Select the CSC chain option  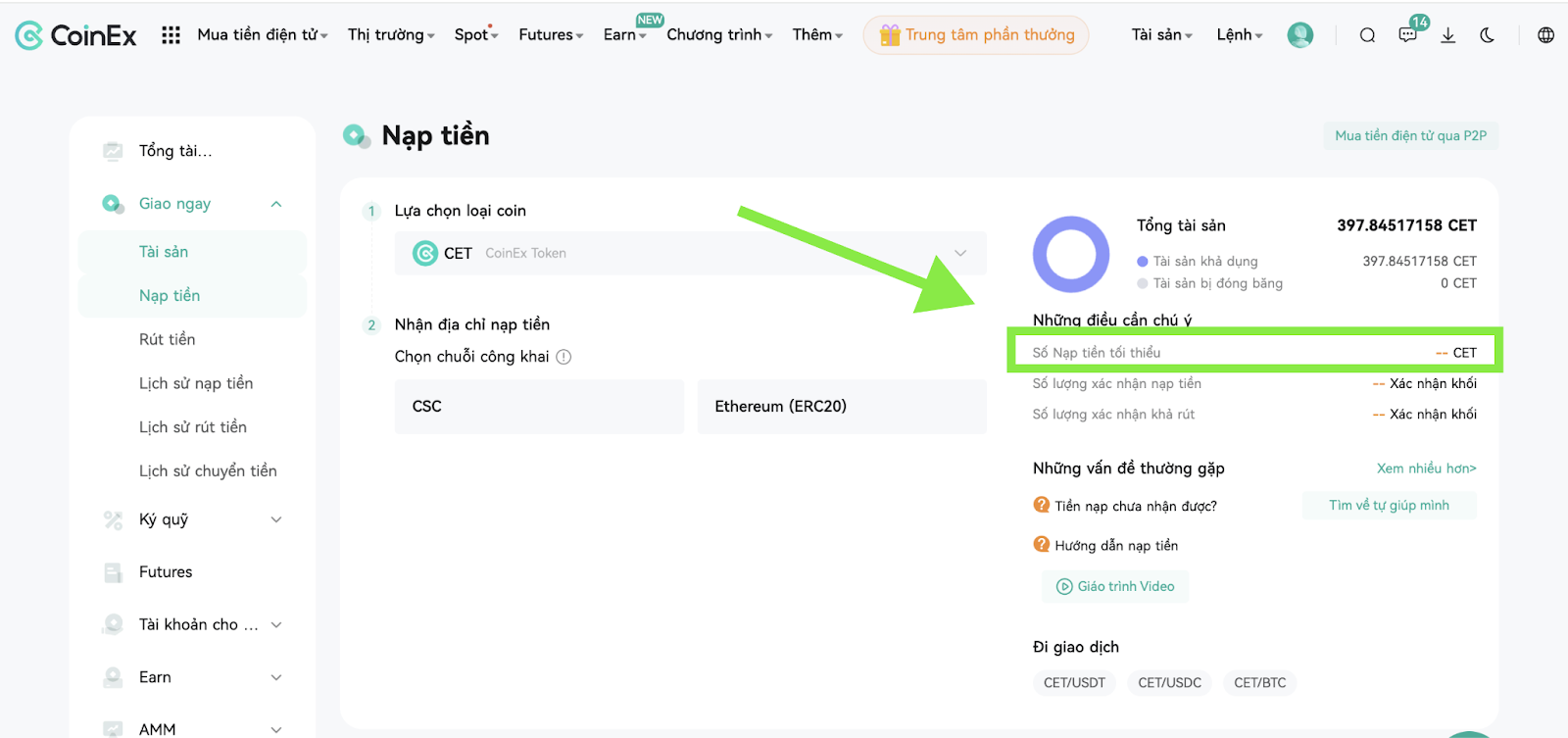click(539, 407)
